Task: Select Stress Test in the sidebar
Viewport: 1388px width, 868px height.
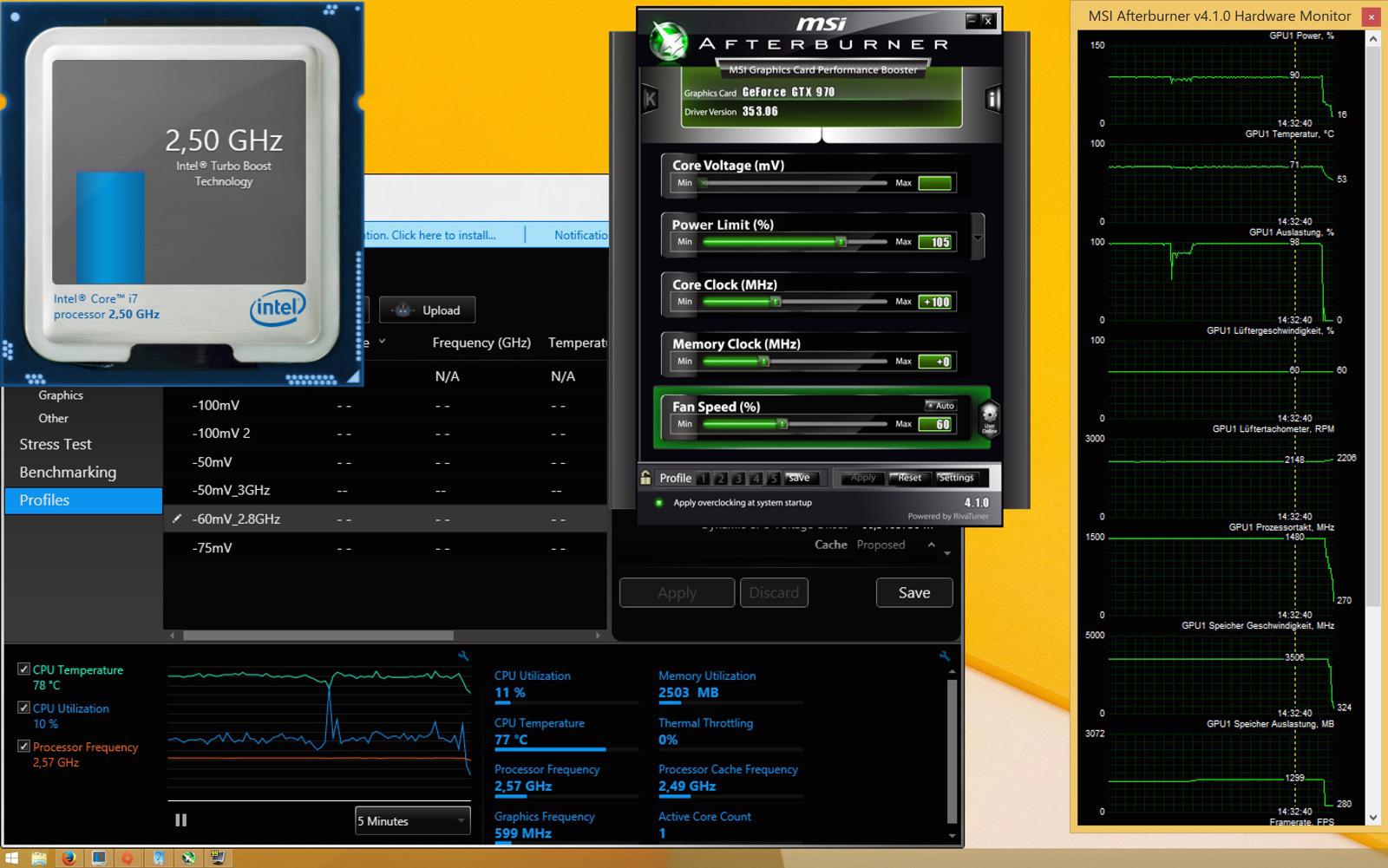Action: click(x=56, y=444)
